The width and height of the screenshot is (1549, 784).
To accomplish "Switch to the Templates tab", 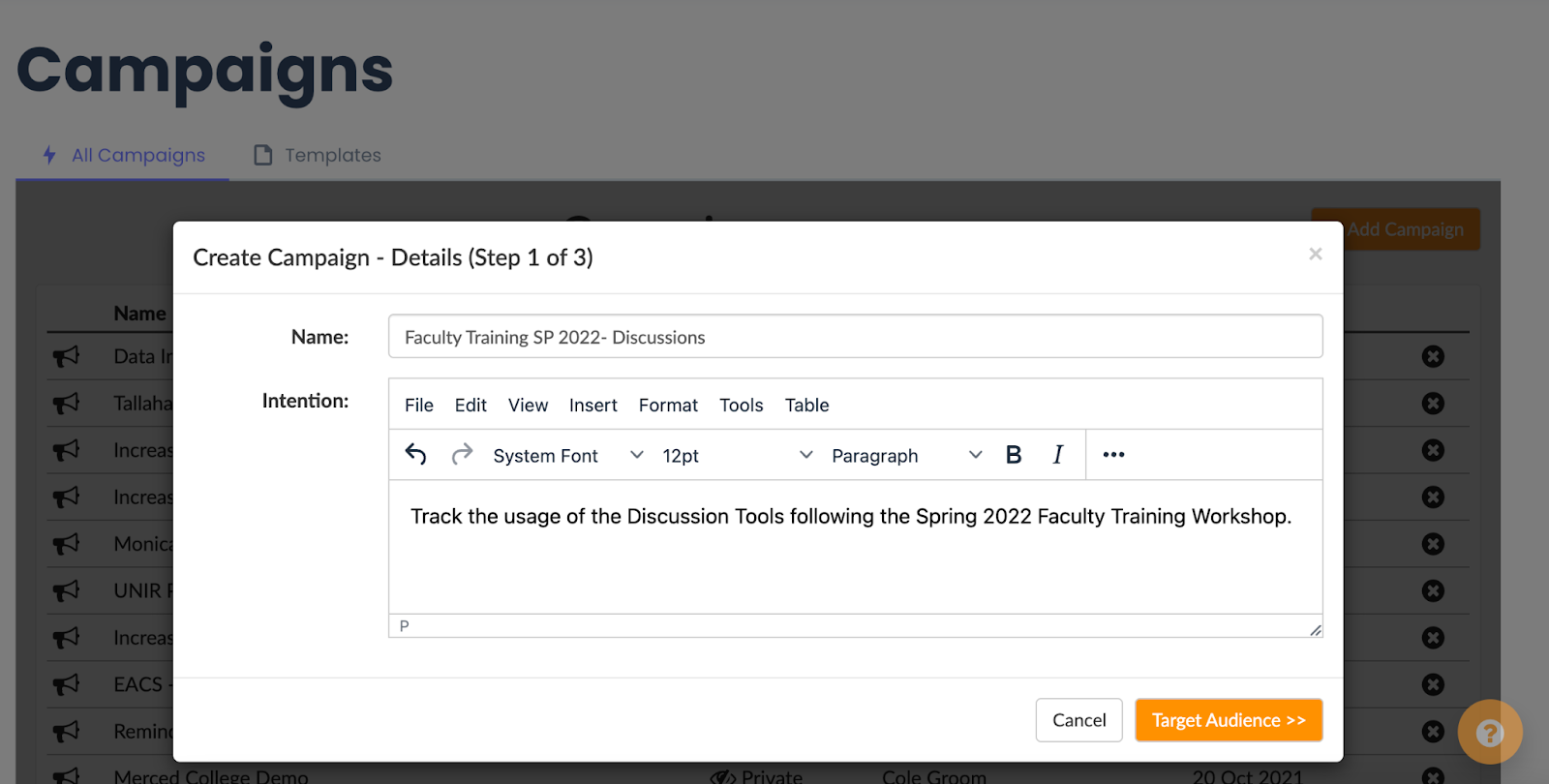I will point(318,155).
